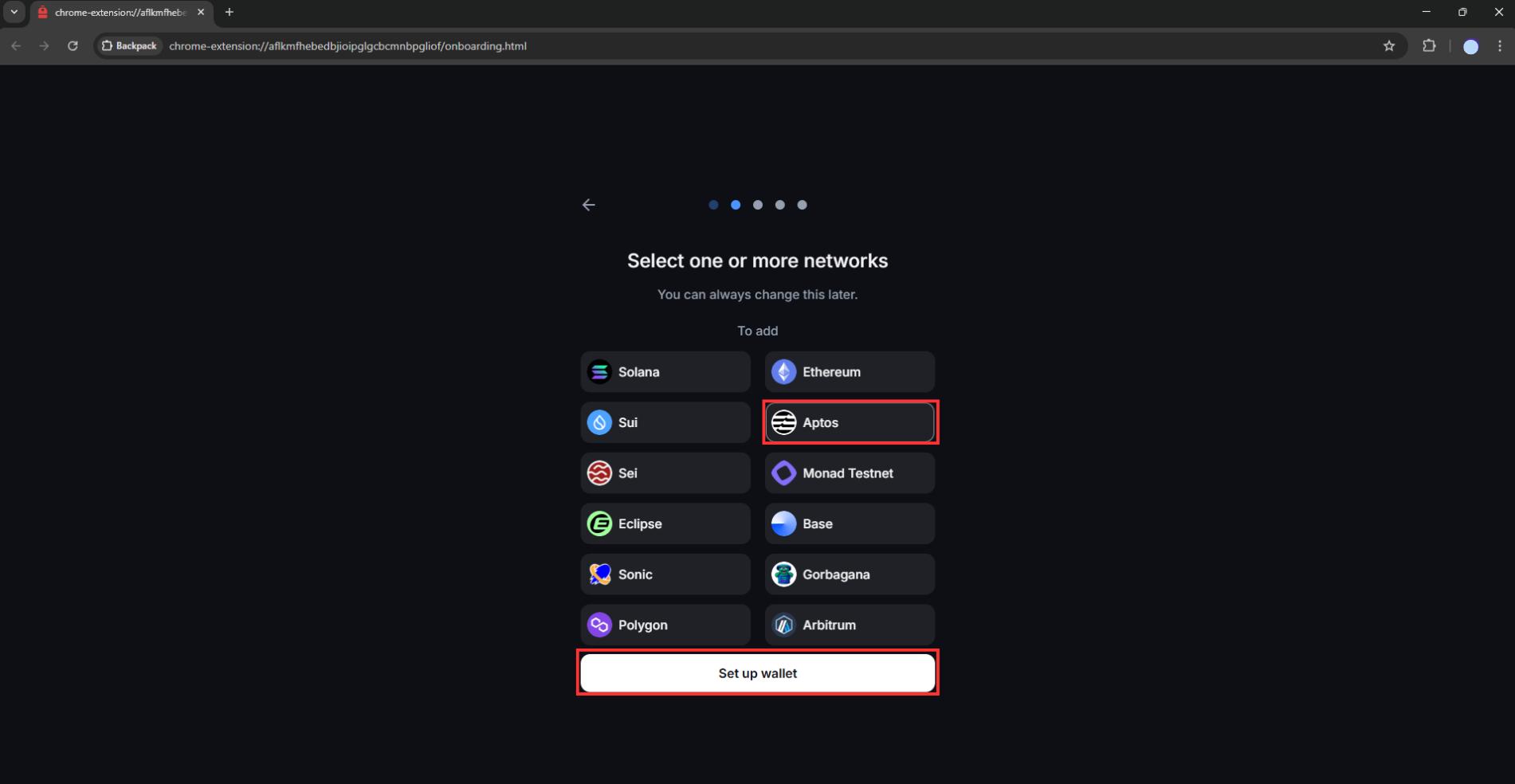The width and height of the screenshot is (1515, 784).
Task: Click the 'To add' label
Action: click(x=757, y=331)
